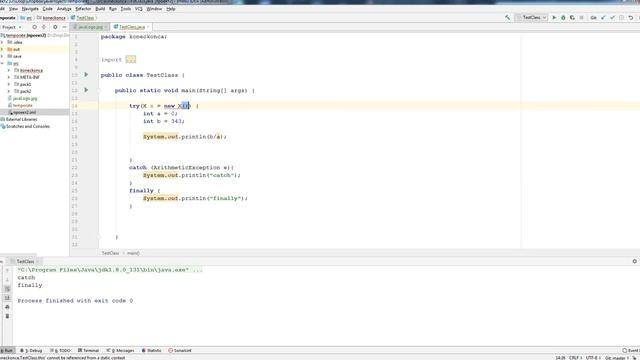Open the View menu
This screenshot has width=640, height=360.
(13, 9)
